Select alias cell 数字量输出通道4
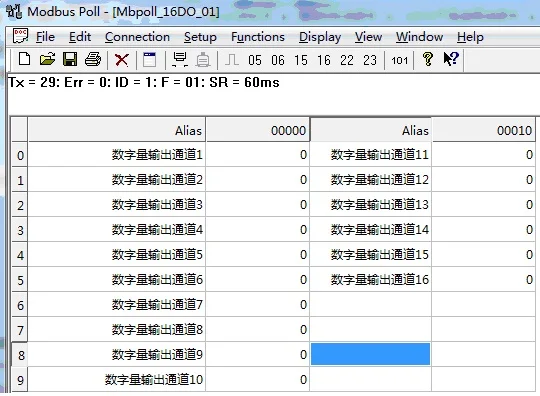This screenshot has width=540, height=396. (x=117, y=229)
